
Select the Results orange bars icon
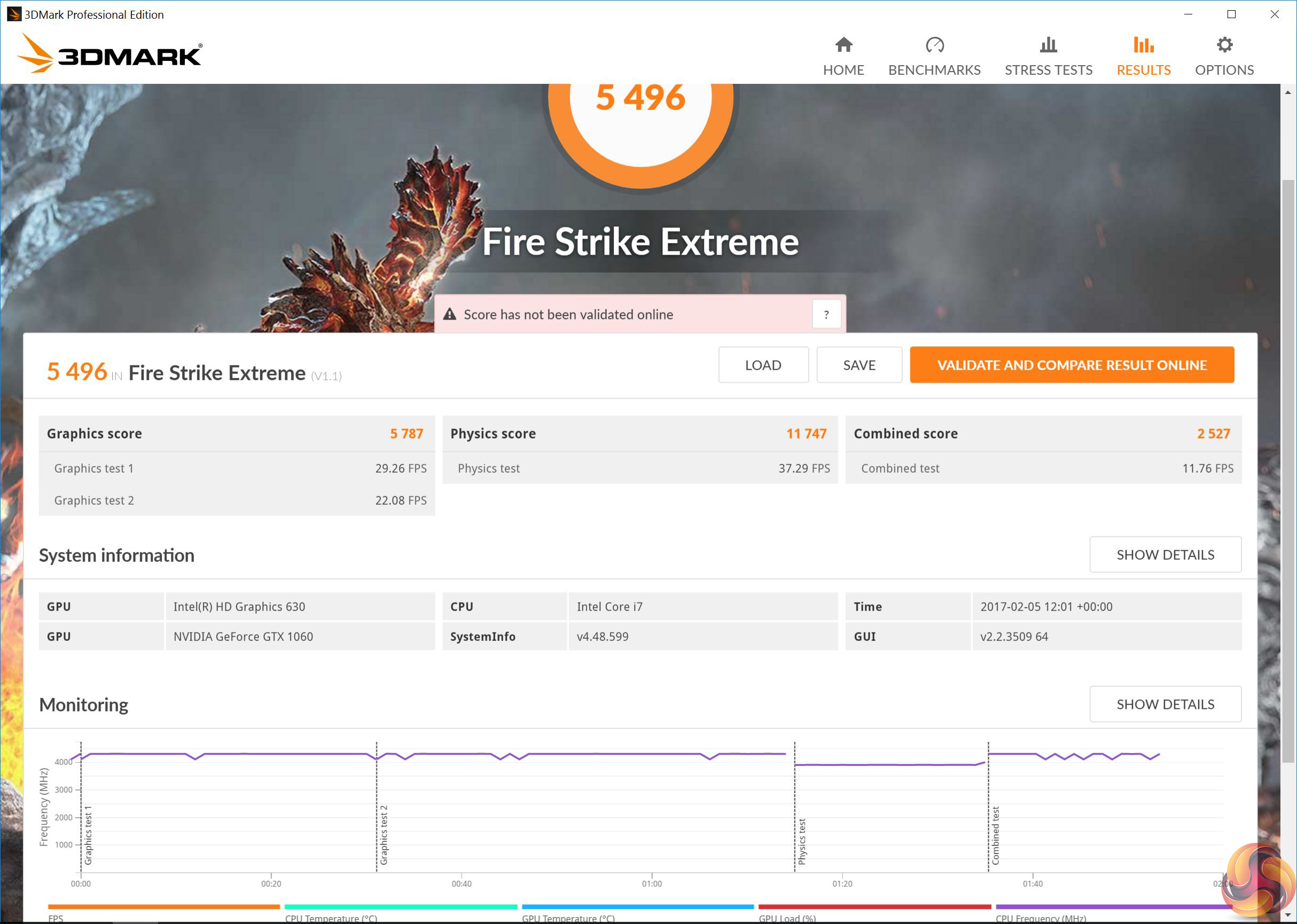tap(1143, 44)
